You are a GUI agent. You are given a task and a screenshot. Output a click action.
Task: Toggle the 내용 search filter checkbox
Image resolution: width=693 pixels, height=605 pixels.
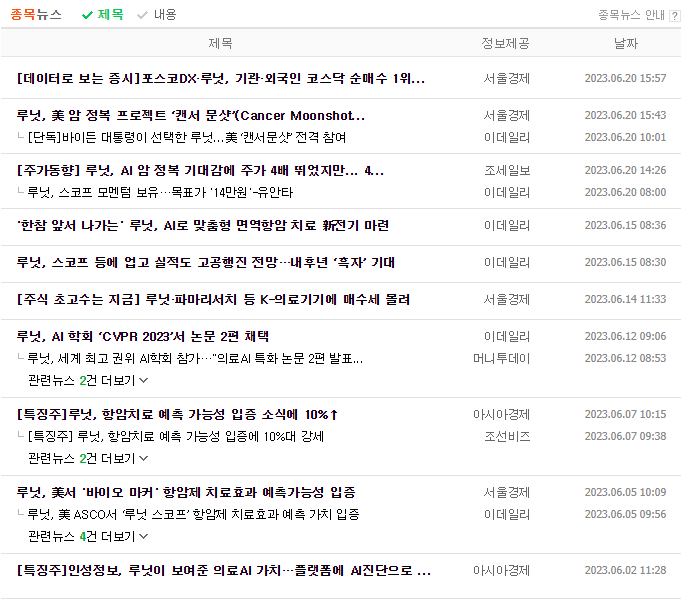tap(156, 15)
